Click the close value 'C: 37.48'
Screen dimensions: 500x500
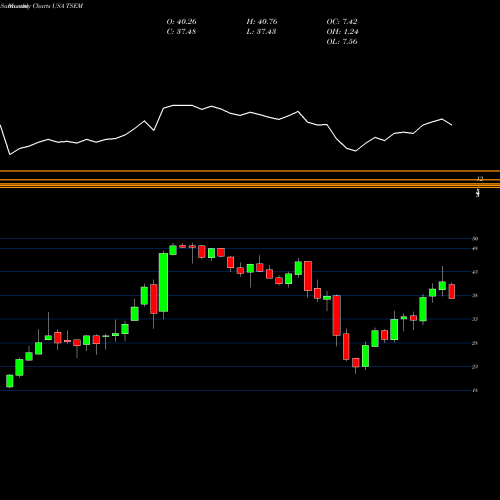pos(181,32)
